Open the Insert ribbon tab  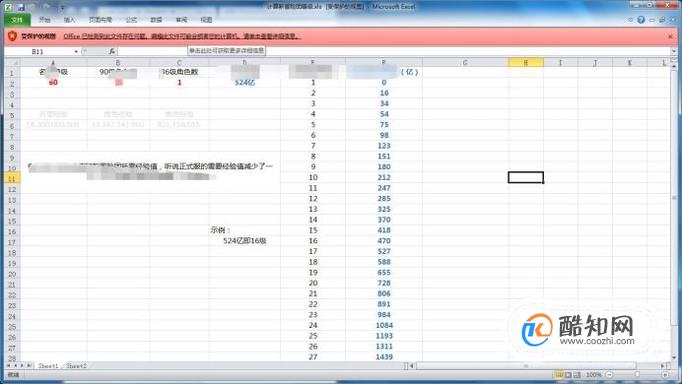70,20
